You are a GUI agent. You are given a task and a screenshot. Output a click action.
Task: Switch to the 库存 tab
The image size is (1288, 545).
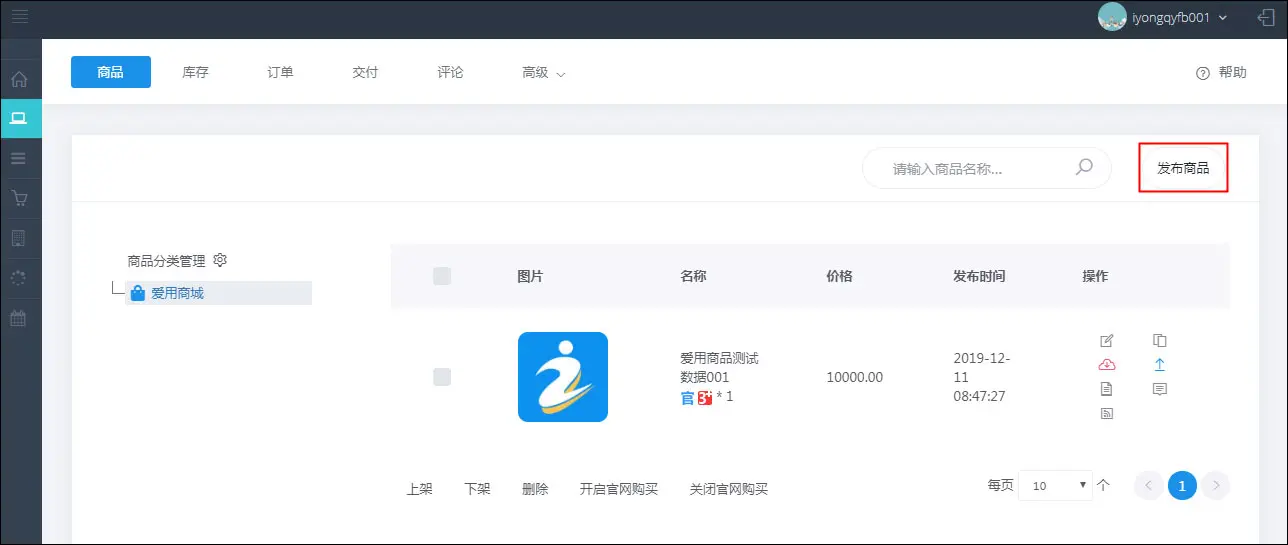195,73
